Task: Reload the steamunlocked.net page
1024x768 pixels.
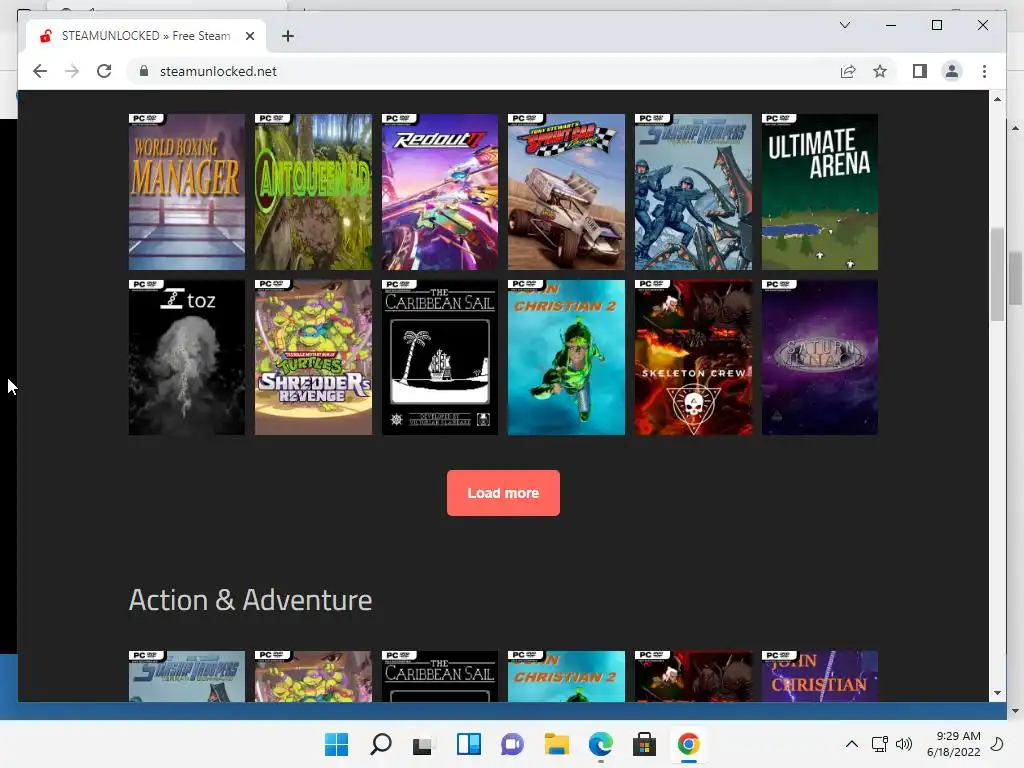Action: tap(104, 71)
